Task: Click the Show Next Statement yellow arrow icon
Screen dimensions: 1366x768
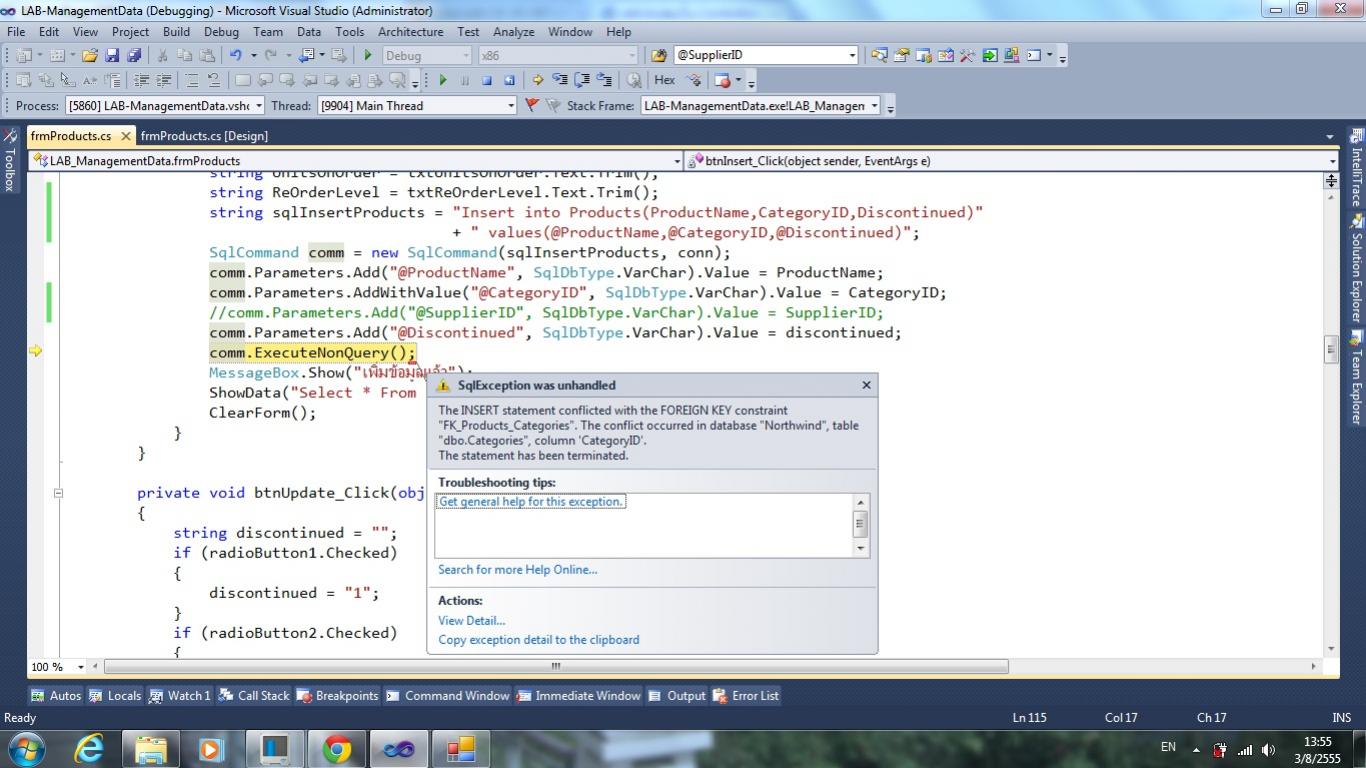Action: [537, 80]
